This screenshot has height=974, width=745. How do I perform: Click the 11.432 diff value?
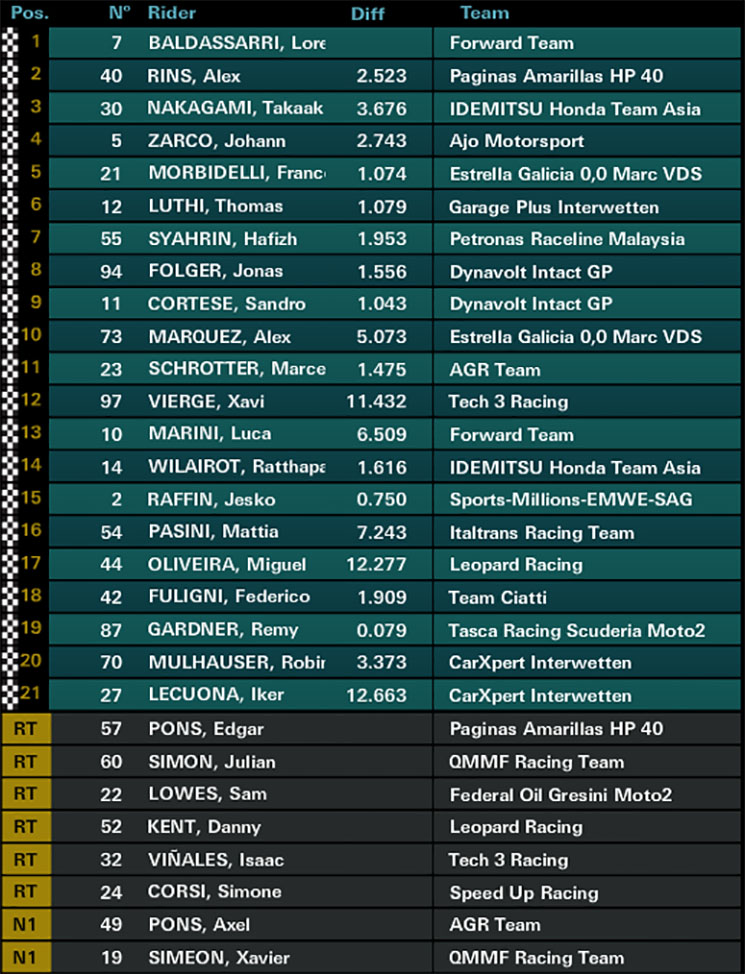(377, 402)
